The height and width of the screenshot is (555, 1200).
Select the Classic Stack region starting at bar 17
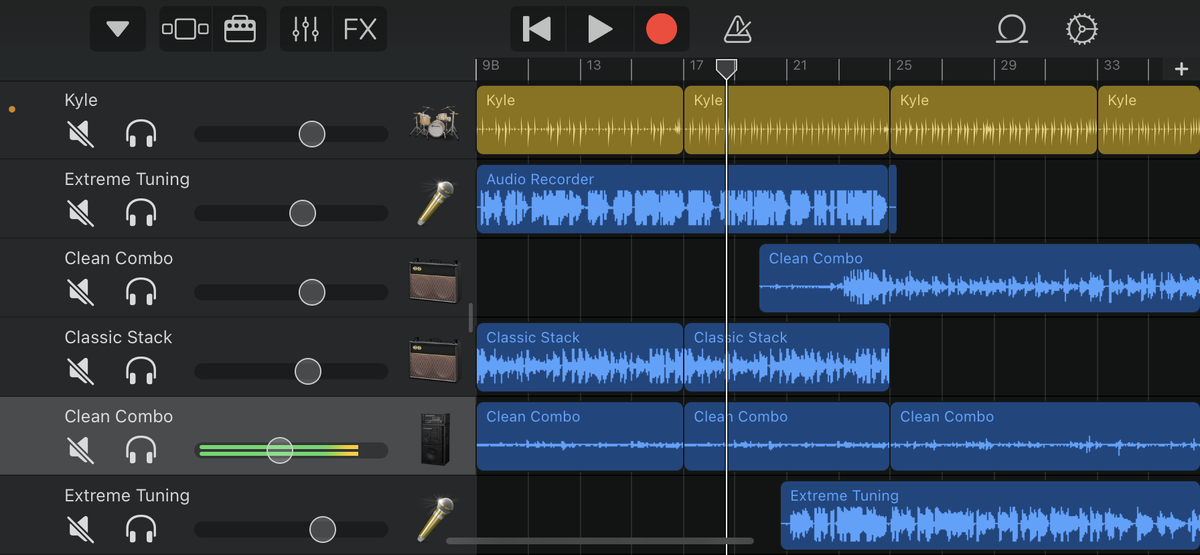(786, 357)
